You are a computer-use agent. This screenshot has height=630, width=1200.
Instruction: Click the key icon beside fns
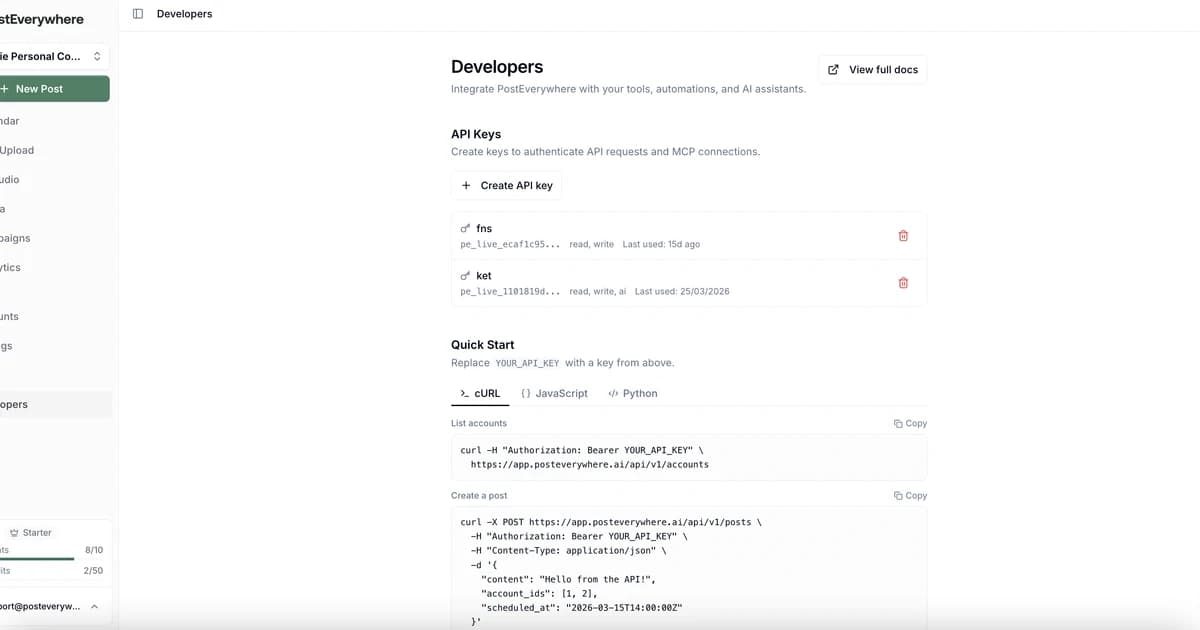pyautogui.click(x=464, y=227)
